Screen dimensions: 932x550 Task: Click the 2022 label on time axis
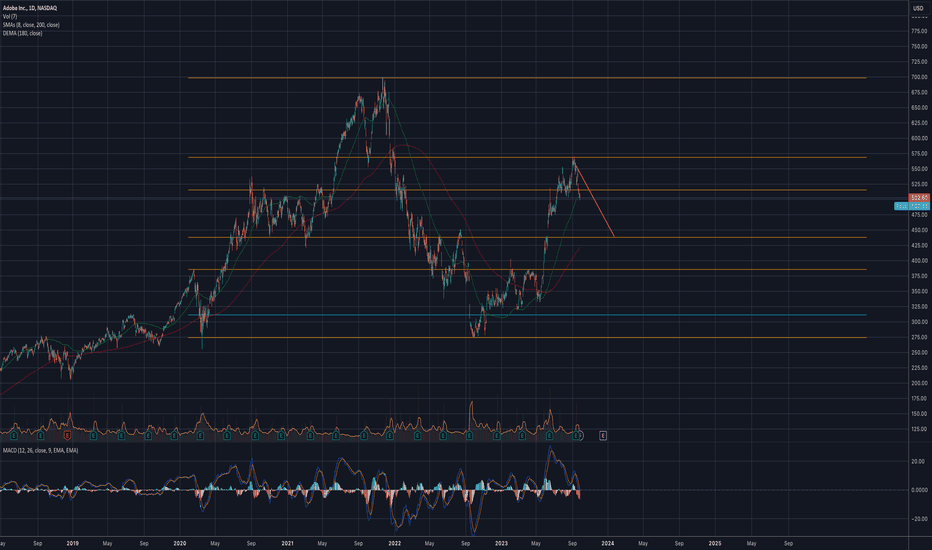click(394, 543)
